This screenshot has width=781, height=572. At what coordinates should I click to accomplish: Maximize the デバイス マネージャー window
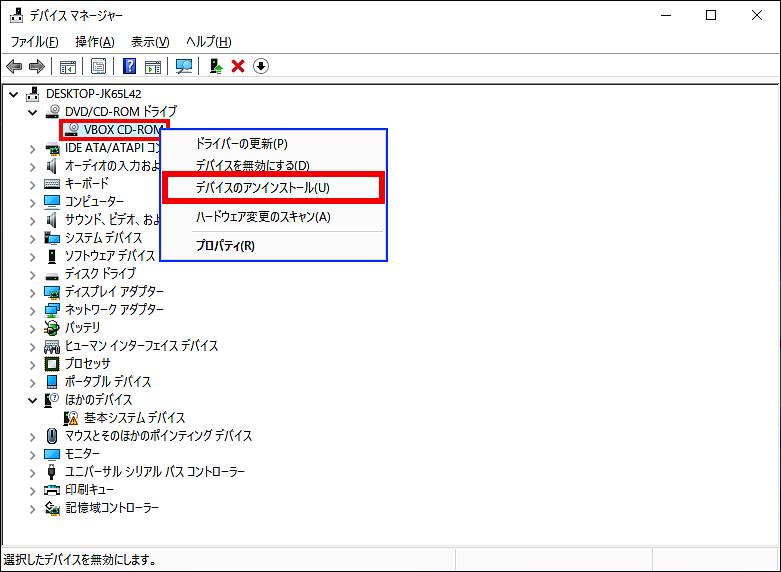711,15
